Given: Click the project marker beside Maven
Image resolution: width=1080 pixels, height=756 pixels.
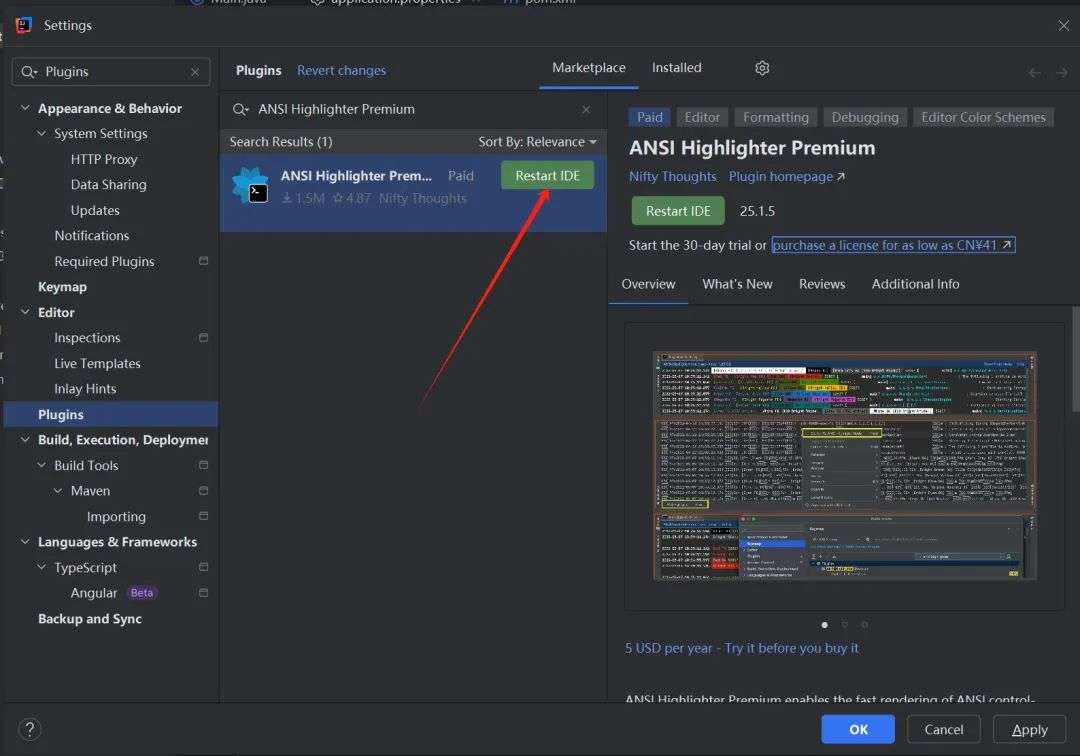Looking at the screenshot, I should pyautogui.click(x=203, y=491).
